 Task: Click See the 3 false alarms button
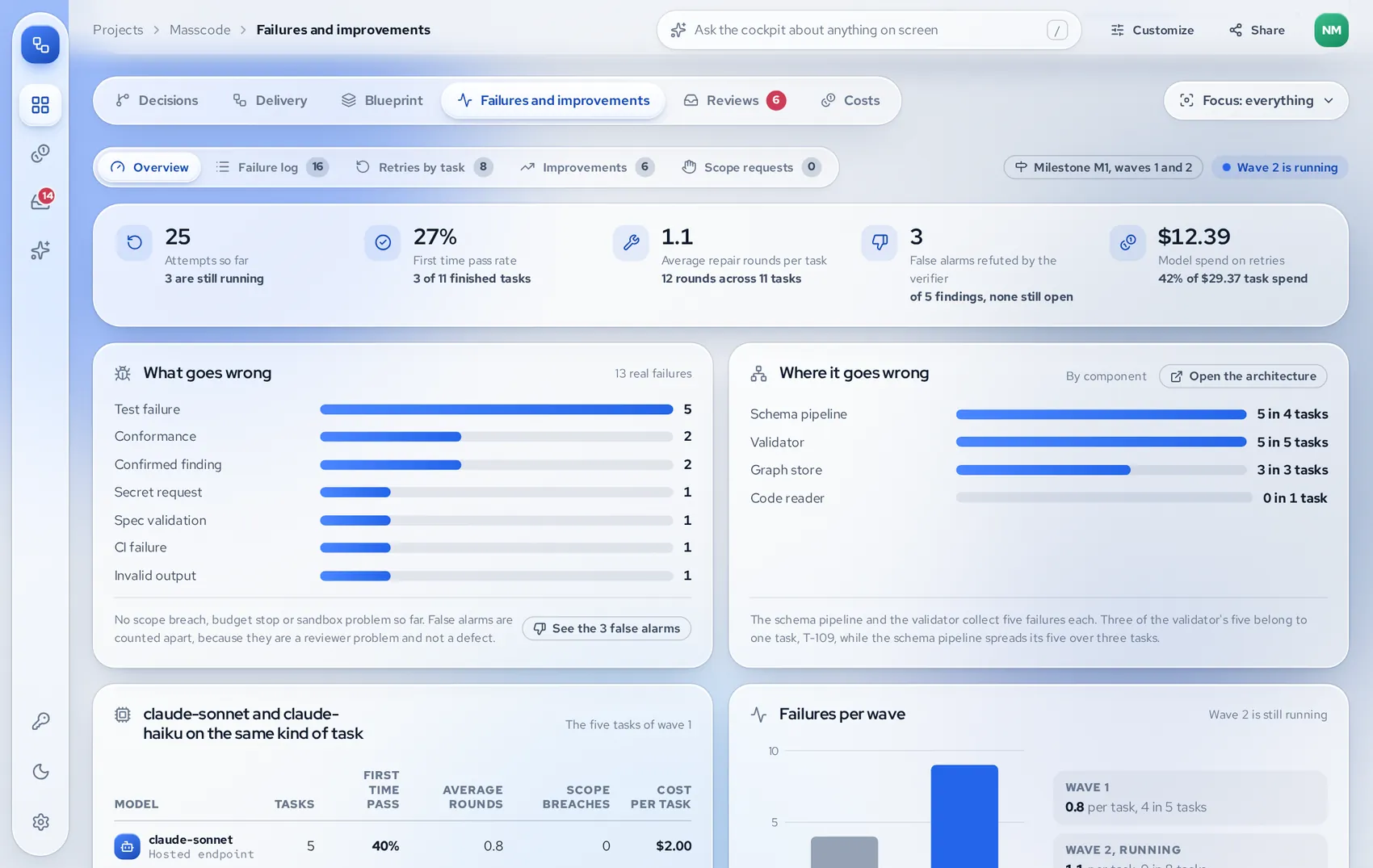(x=607, y=628)
